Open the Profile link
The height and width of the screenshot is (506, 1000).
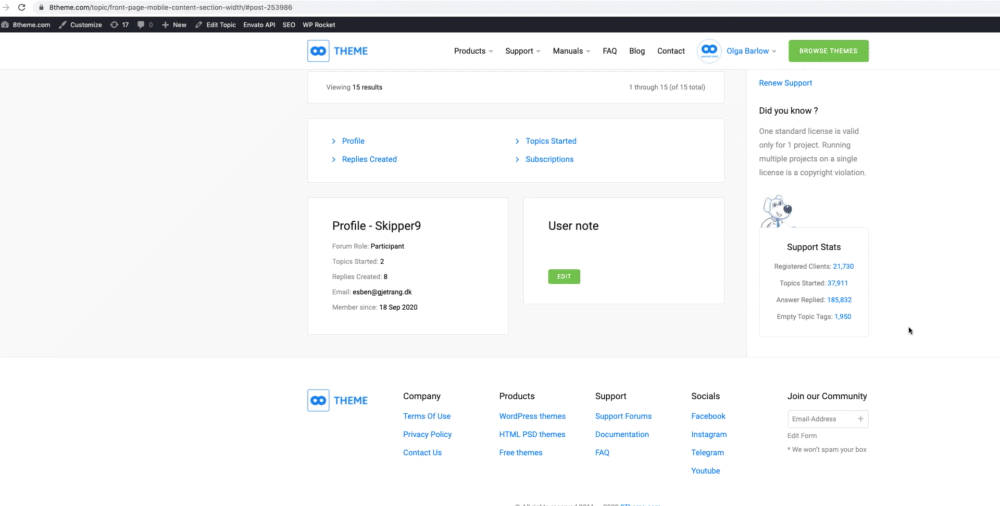[x=353, y=141]
